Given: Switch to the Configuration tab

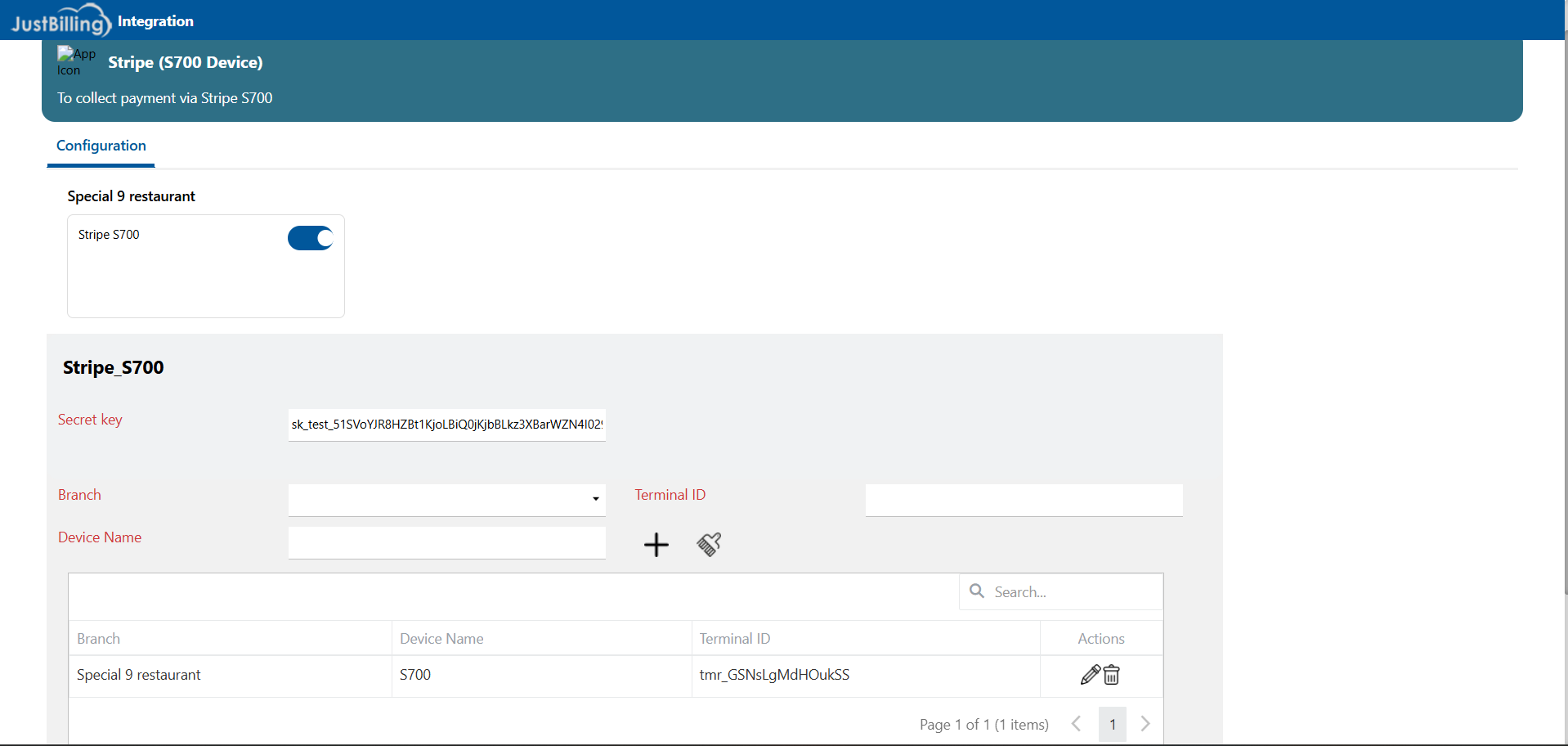Looking at the screenshot, I should [101, 146].
